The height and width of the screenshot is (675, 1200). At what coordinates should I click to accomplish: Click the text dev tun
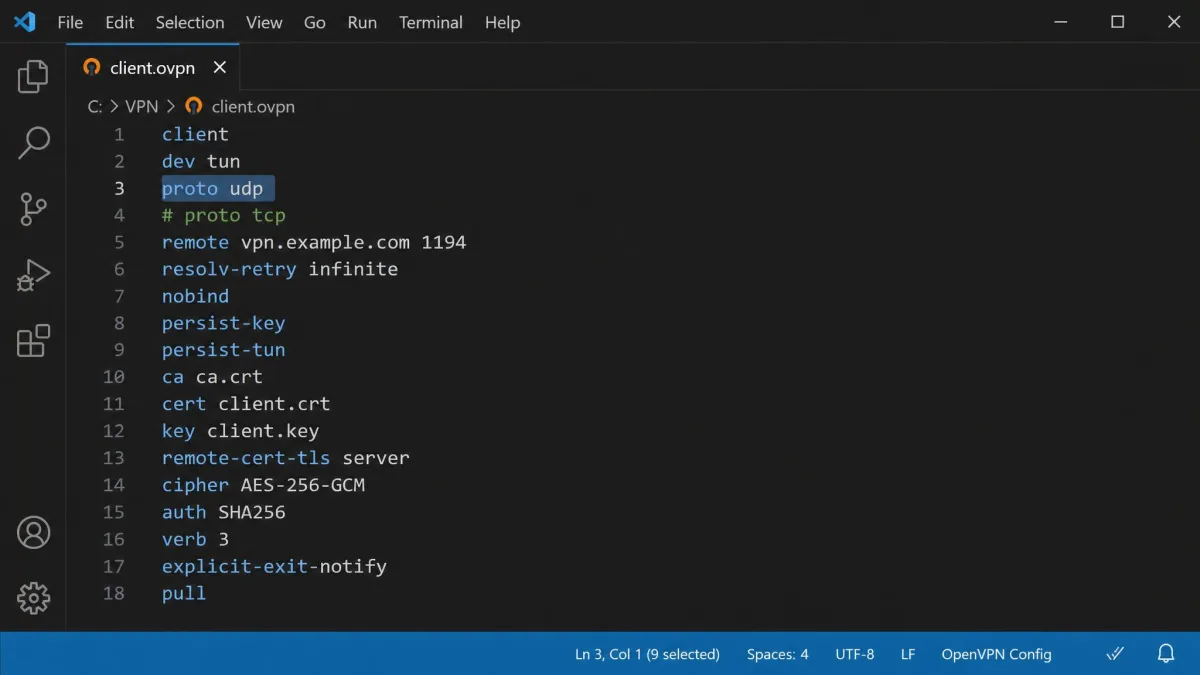click(x=201, y=161)
